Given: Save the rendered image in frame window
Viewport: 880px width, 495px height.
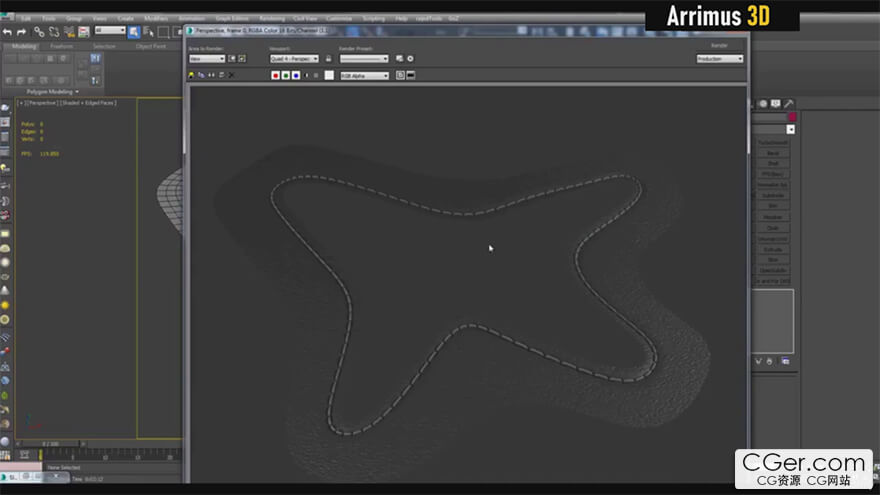Looking at the screenshot, I should tap(192, 75).
